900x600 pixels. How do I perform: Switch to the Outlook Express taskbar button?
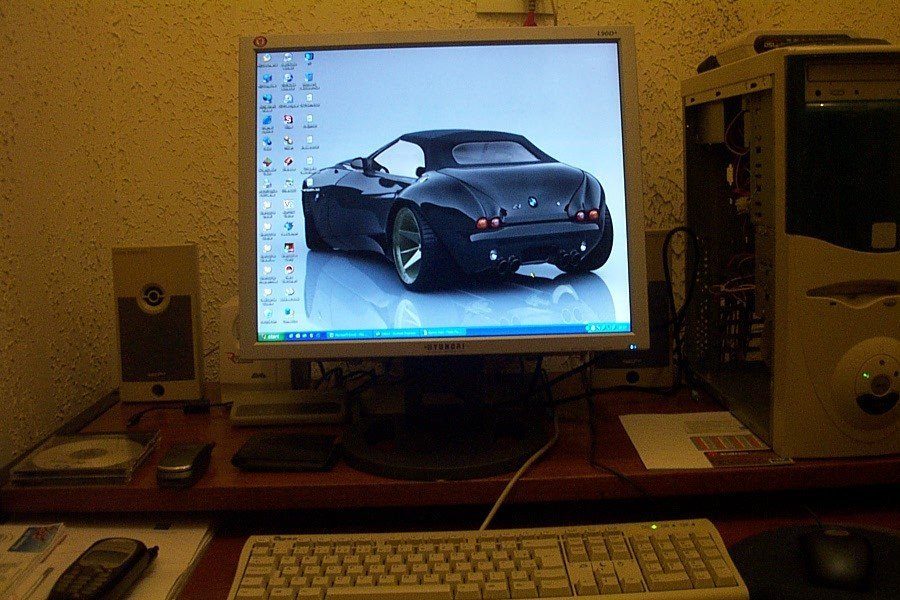(396, 334)
